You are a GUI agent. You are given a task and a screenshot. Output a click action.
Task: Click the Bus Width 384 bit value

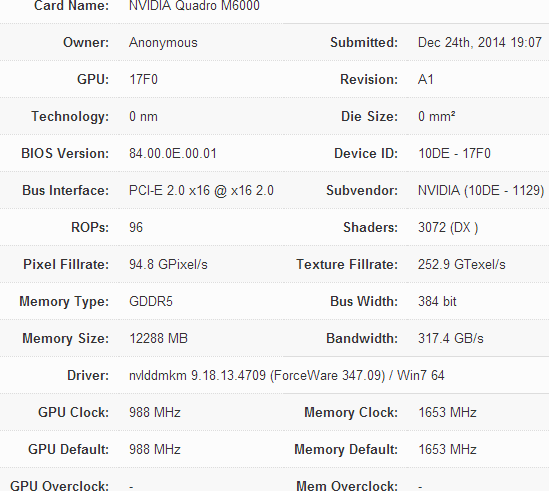437,302
